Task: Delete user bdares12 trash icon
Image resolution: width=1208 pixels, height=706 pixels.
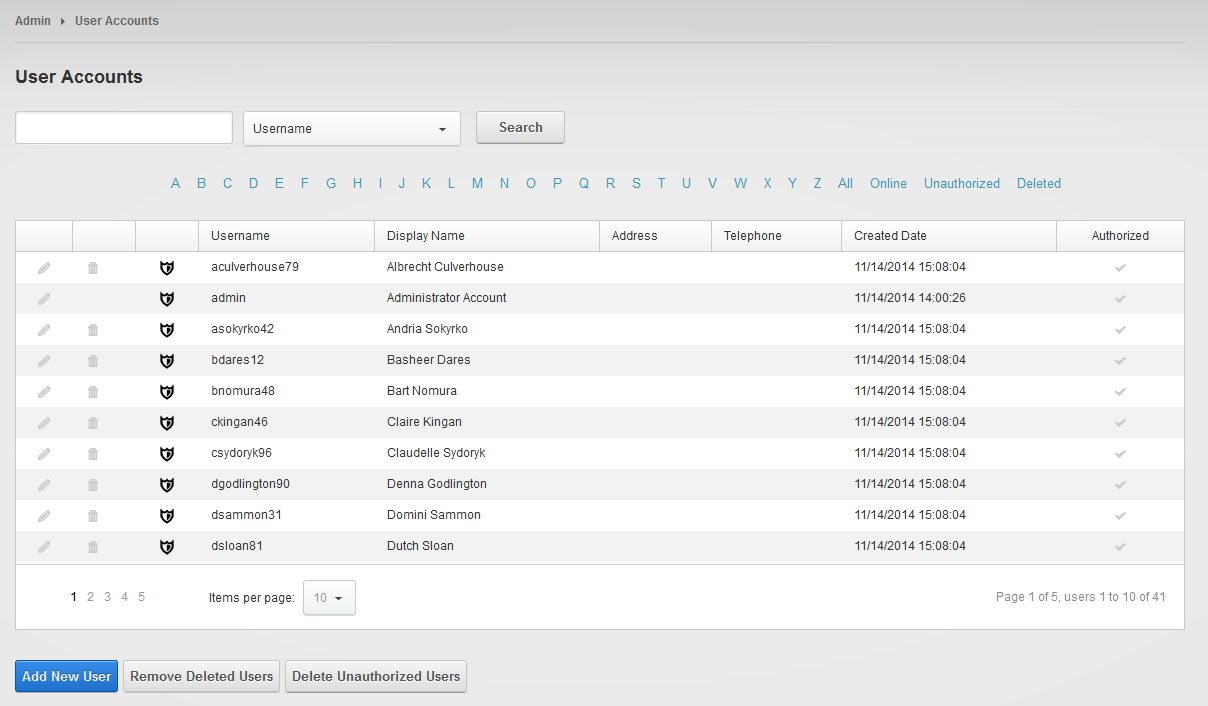Action: click(x=93, y=361)
